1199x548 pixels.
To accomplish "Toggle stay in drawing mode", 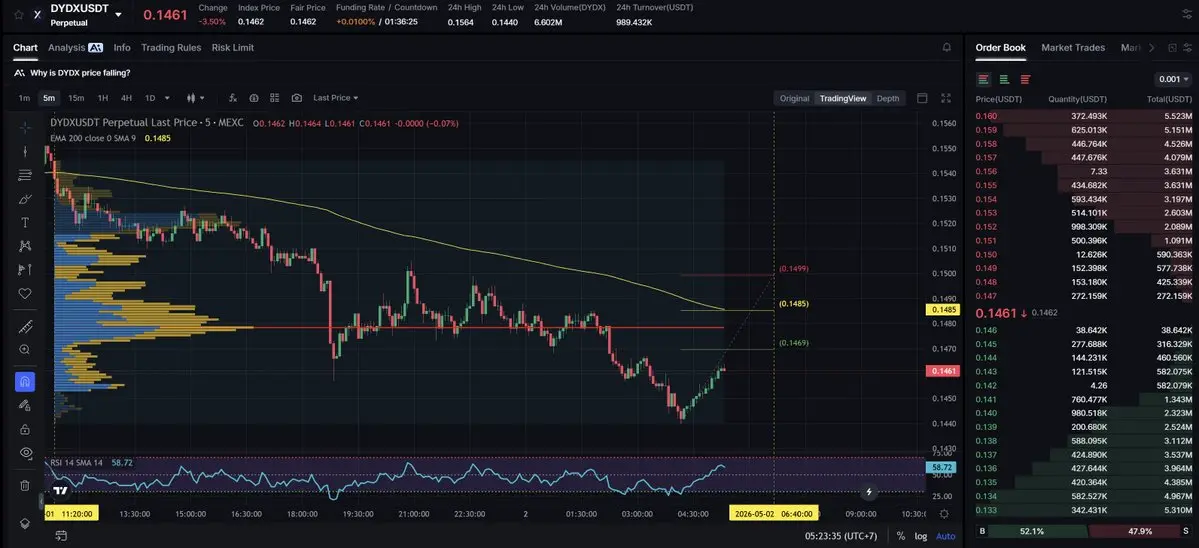I will pos(24,405).
